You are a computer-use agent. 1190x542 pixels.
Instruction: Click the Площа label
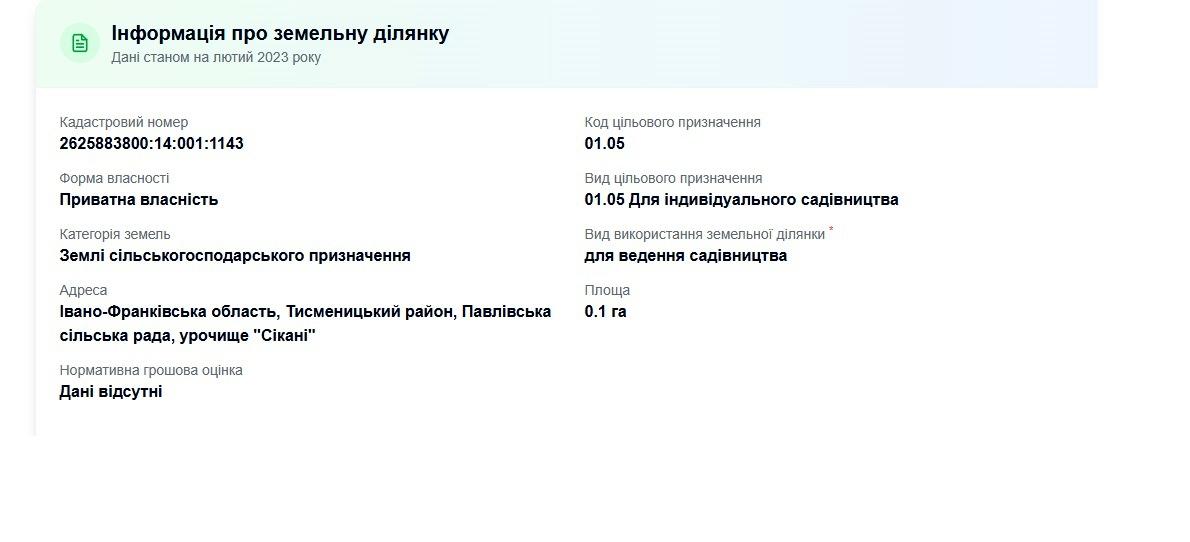[607, 291]
